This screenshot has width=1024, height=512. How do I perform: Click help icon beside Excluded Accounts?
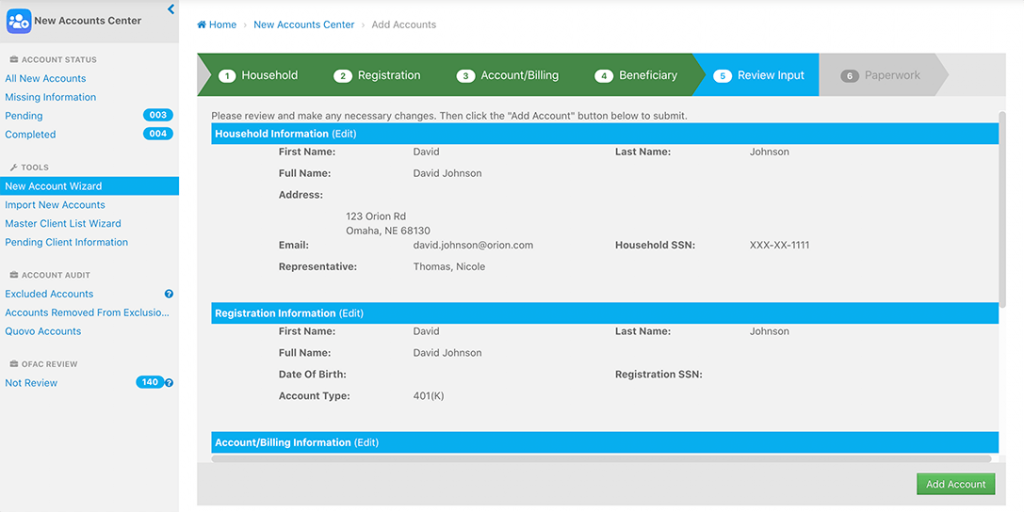169,294
